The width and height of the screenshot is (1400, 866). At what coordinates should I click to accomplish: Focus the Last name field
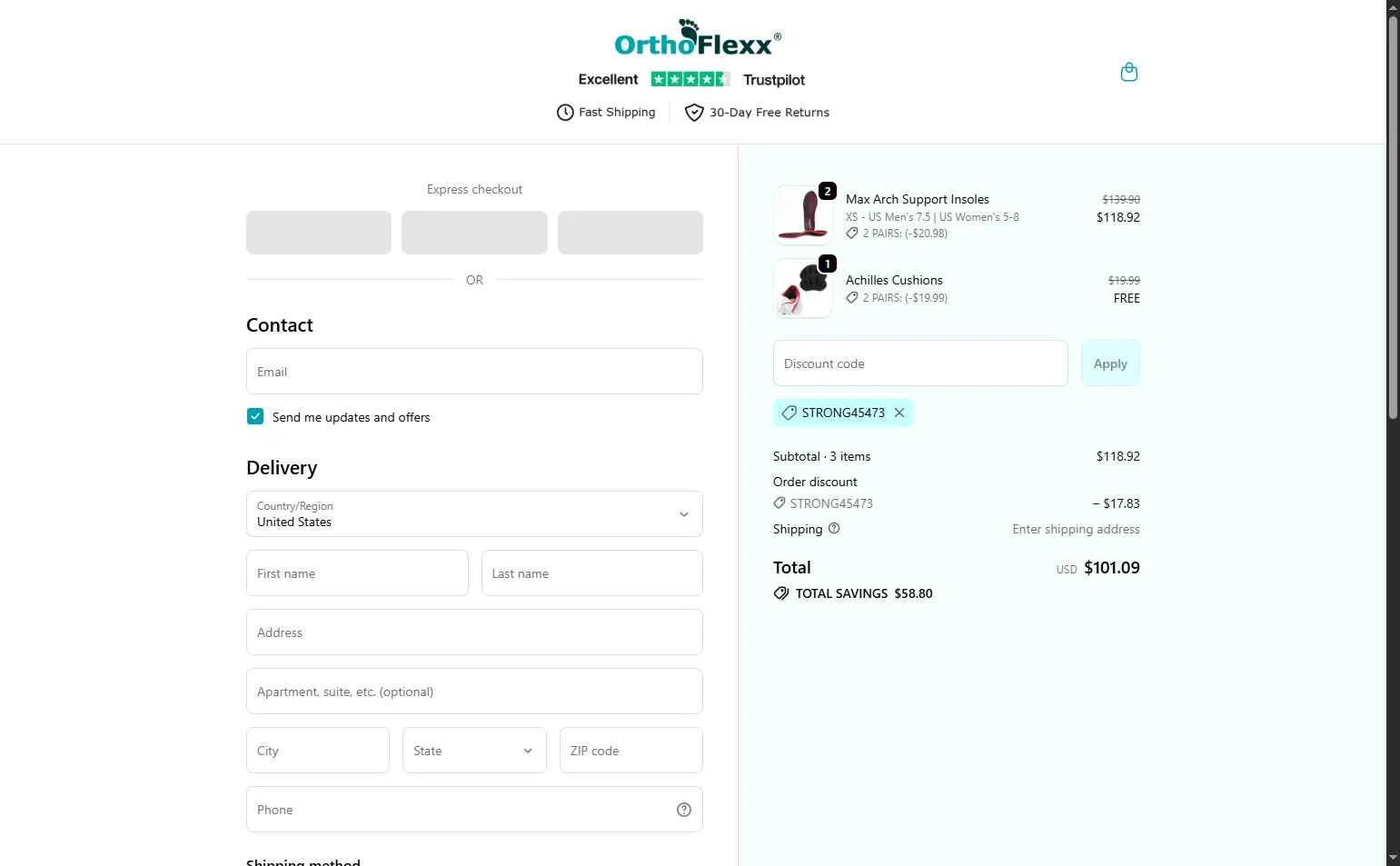(592, 573)
